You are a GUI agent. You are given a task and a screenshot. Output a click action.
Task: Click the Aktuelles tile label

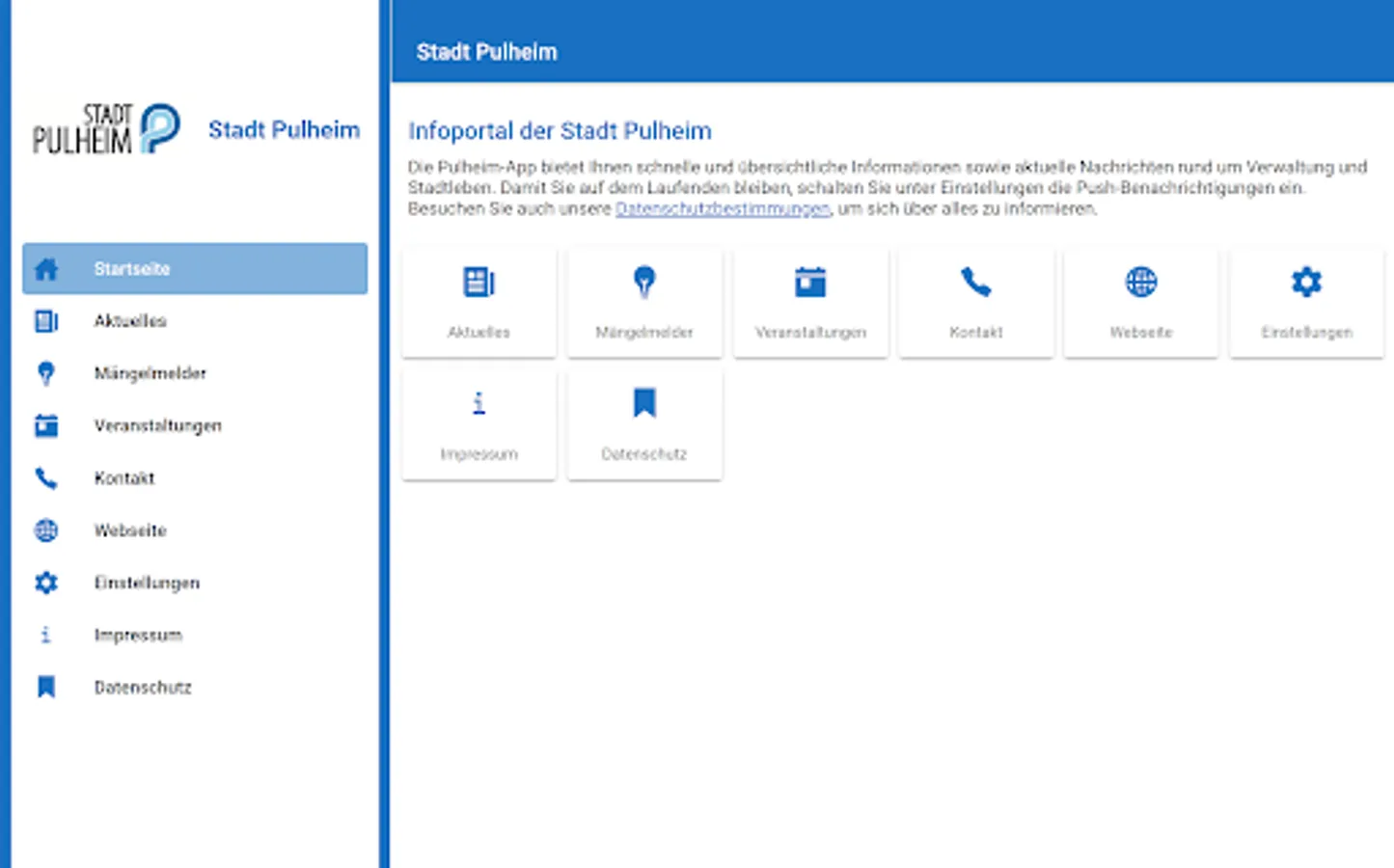pos(478,332)
